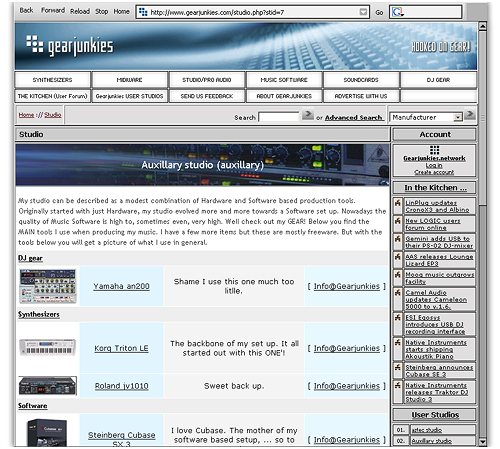The width and height of the screenshot is (500, 449).
Task: Click the icon beside AAS releases news
Action: (x=397, y=257)
